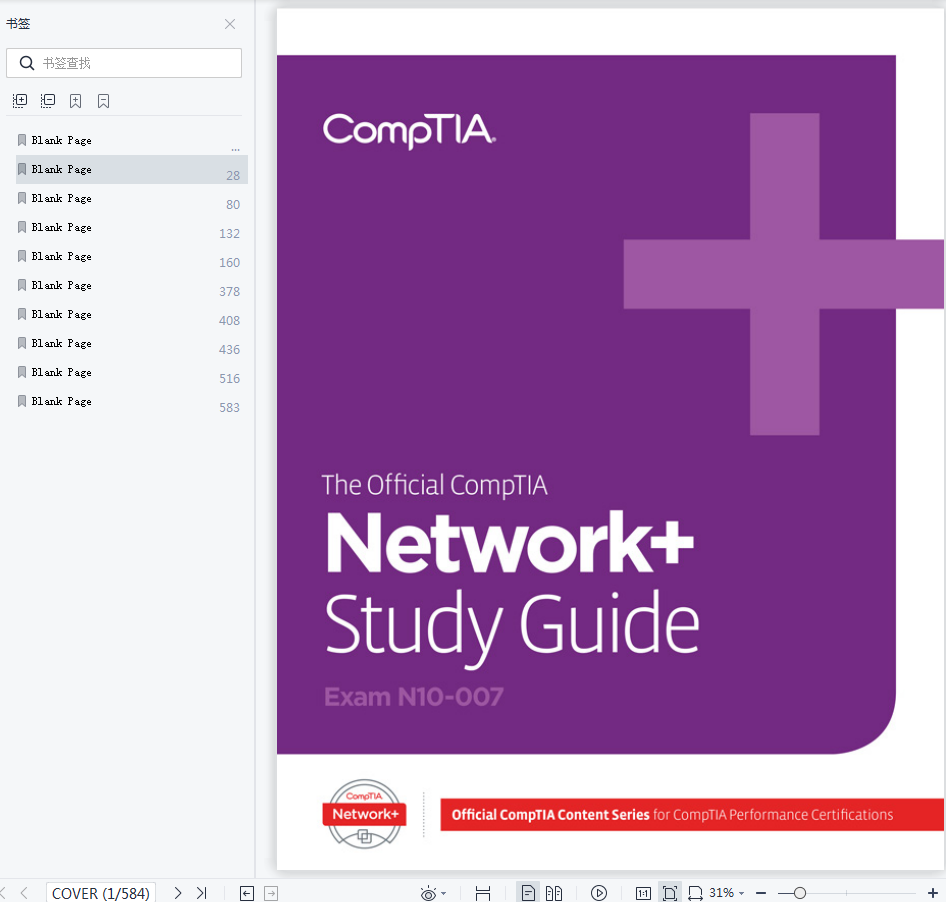946x902 pixels.
Task: Select the Blank Page bookmark showing an ellipsis
Action: (x=132, y=141)
